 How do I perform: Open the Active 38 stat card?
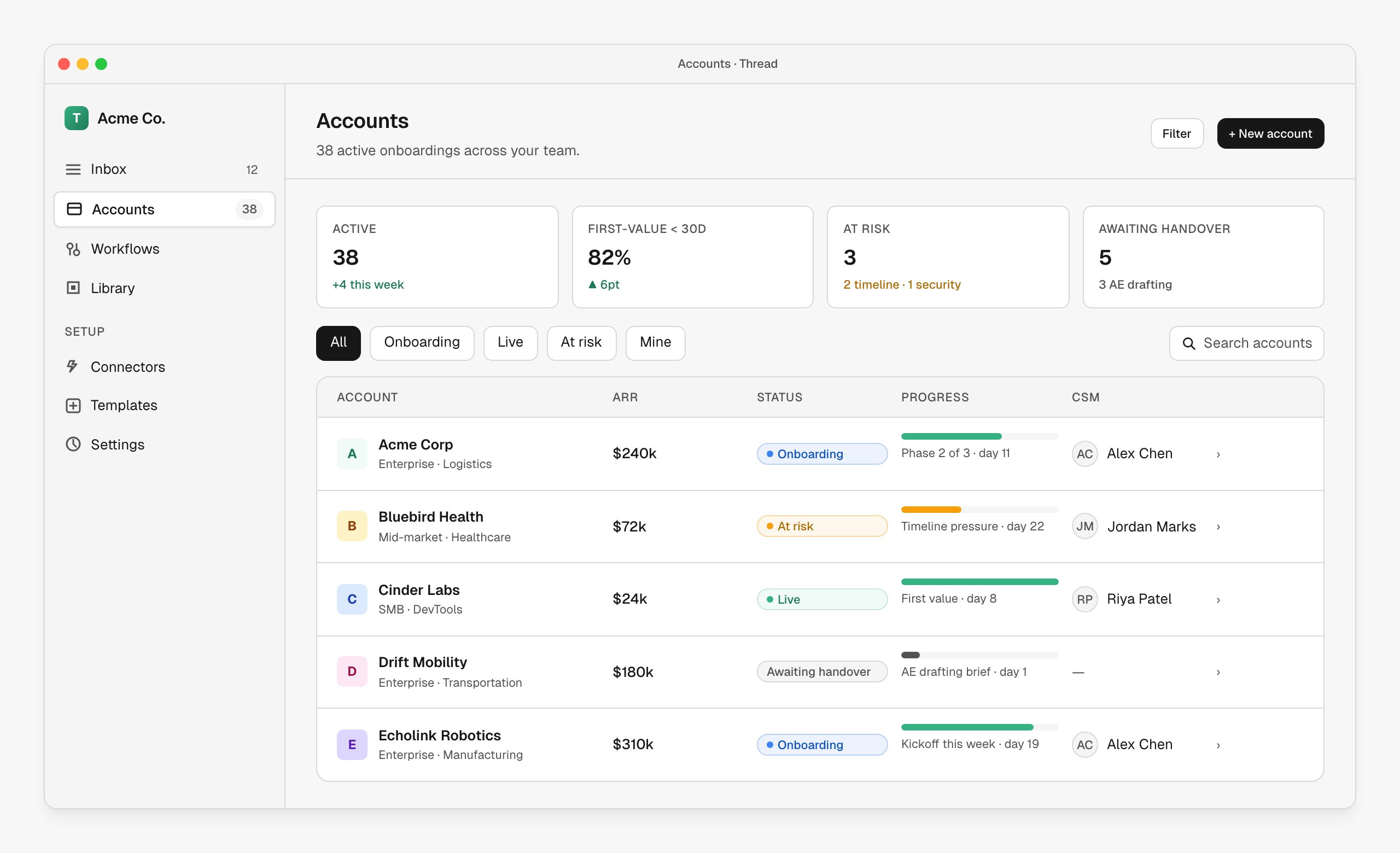tap(437, 256)
